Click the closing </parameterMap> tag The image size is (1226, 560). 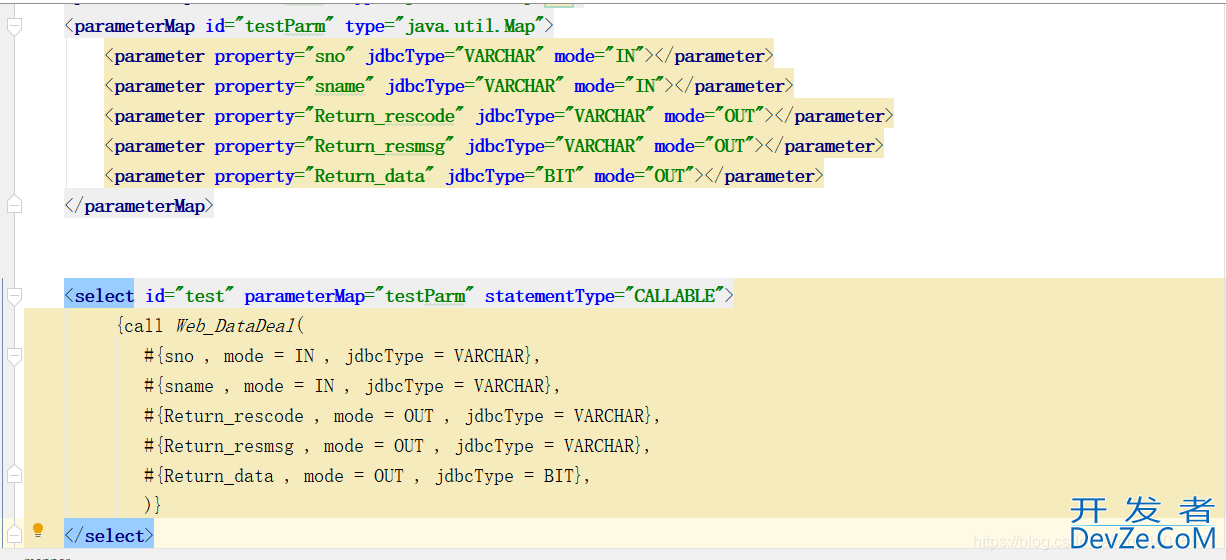point(139,206)
